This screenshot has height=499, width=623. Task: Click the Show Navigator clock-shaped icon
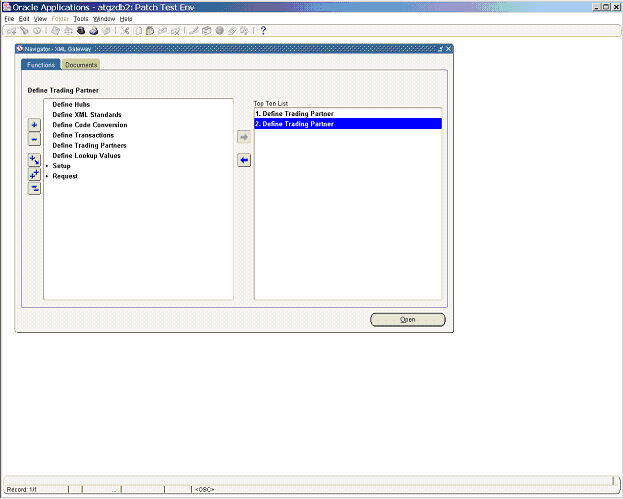coord(37,31)
